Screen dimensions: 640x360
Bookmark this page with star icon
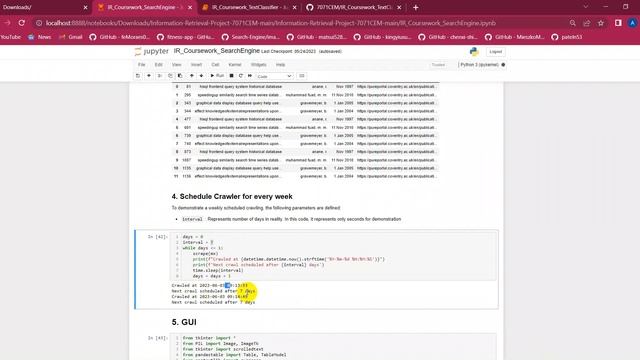coord(601,23)
